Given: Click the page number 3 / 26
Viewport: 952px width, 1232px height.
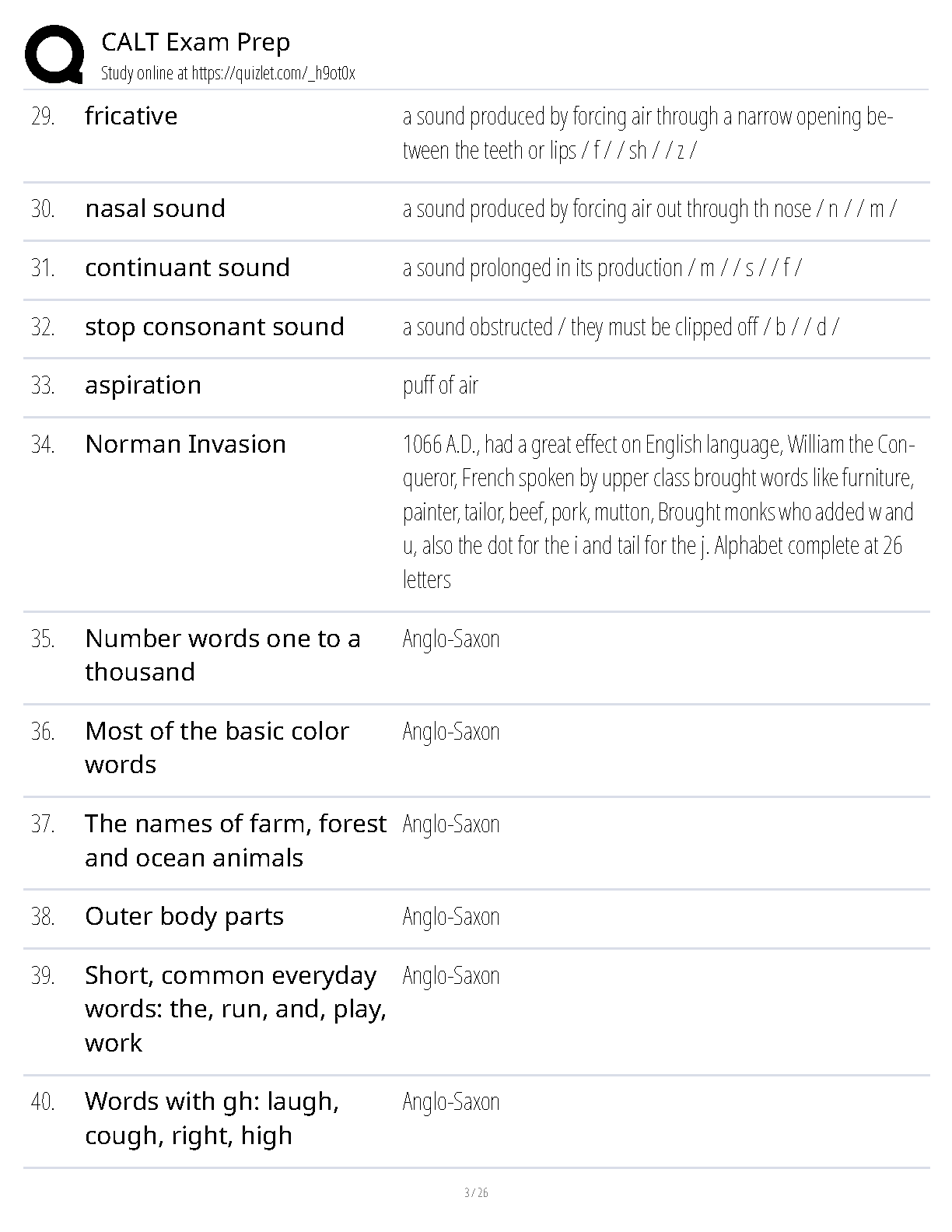Looking at the screenshot, I should pos(476,1192).
